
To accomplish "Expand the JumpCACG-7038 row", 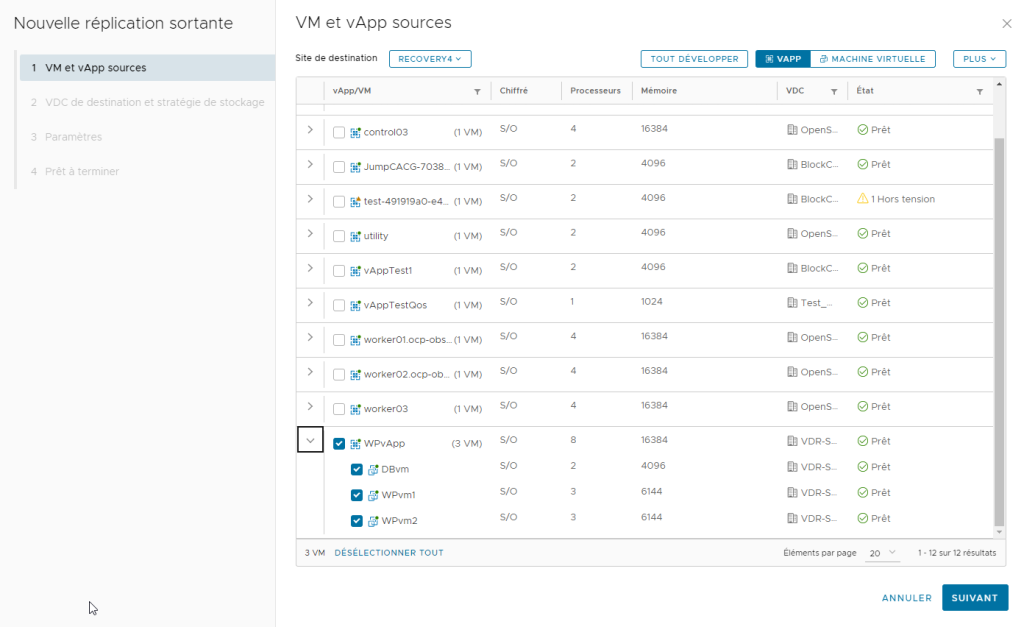I will coord(310,164).
